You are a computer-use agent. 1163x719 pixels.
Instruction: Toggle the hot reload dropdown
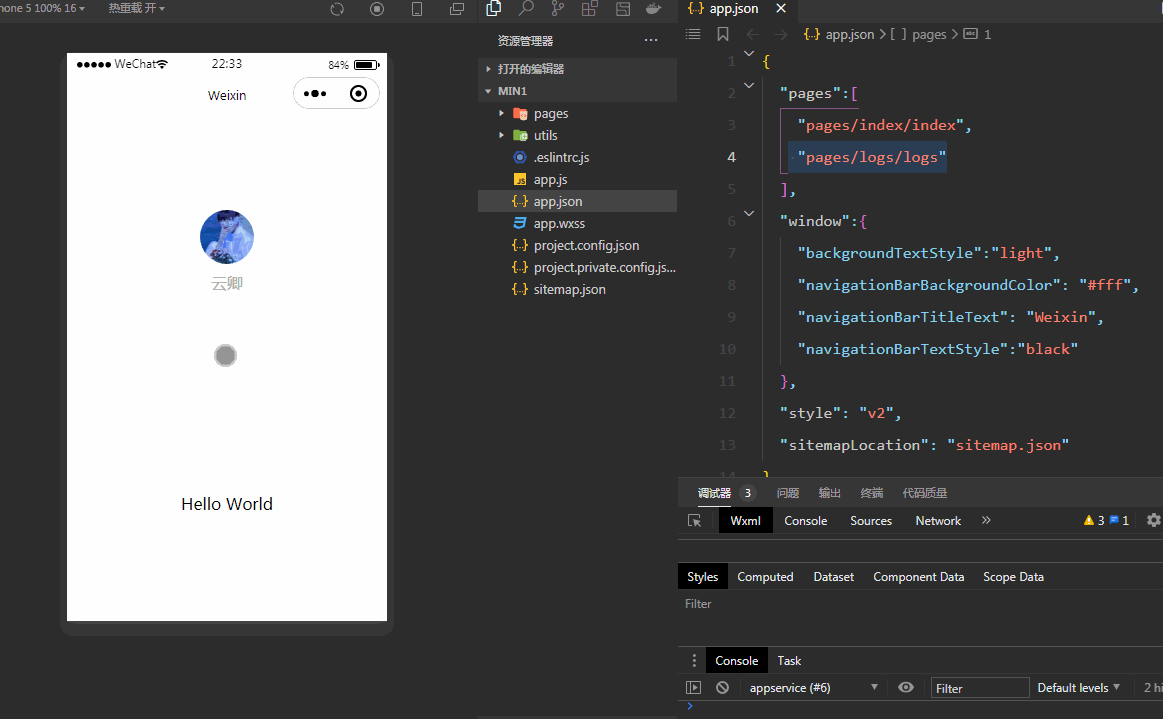tap(136, 8)
